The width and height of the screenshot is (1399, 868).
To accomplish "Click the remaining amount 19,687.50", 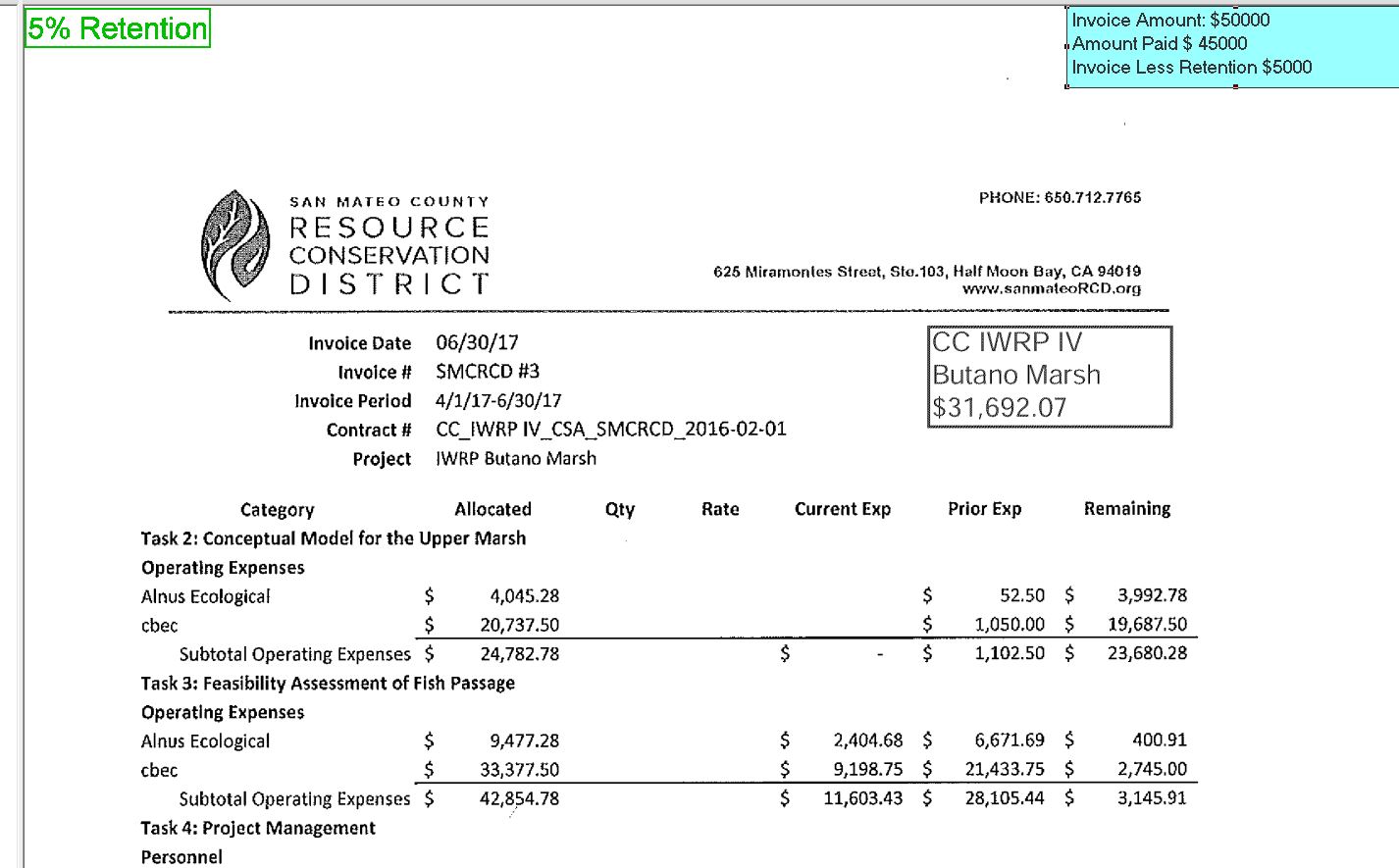I will 1147,625.
